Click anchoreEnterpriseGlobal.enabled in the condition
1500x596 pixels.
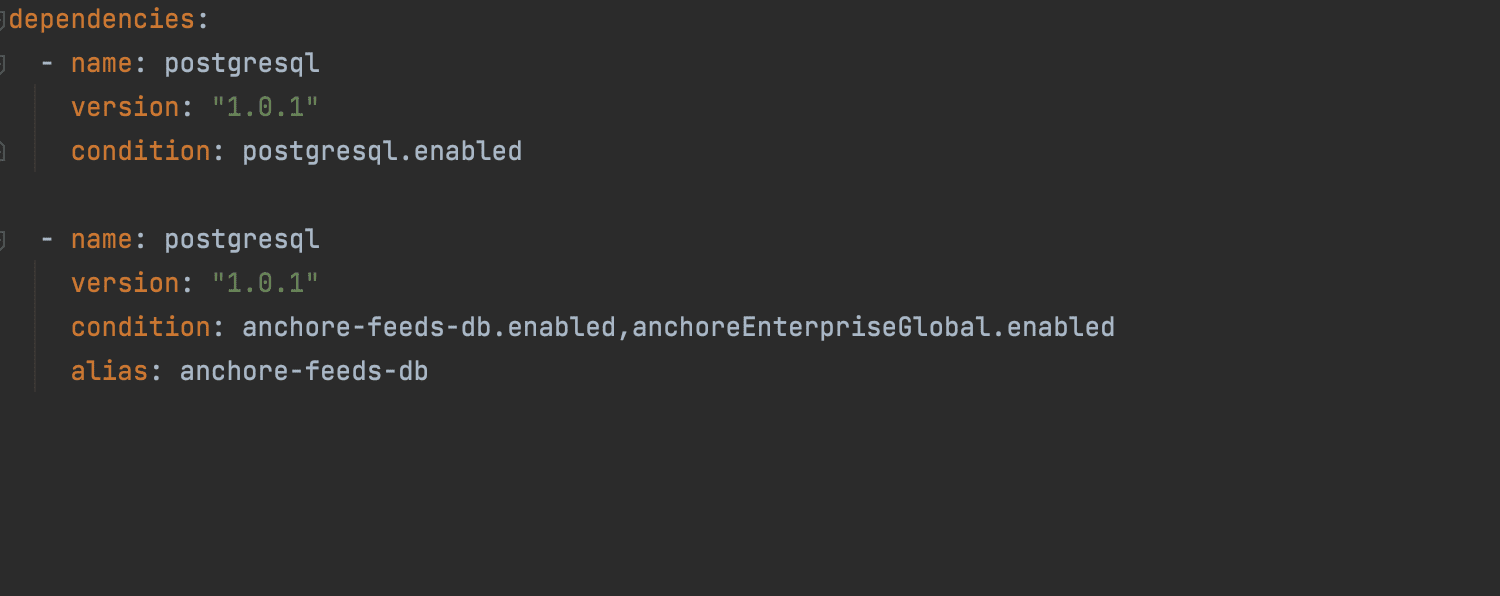click(874, 327)
